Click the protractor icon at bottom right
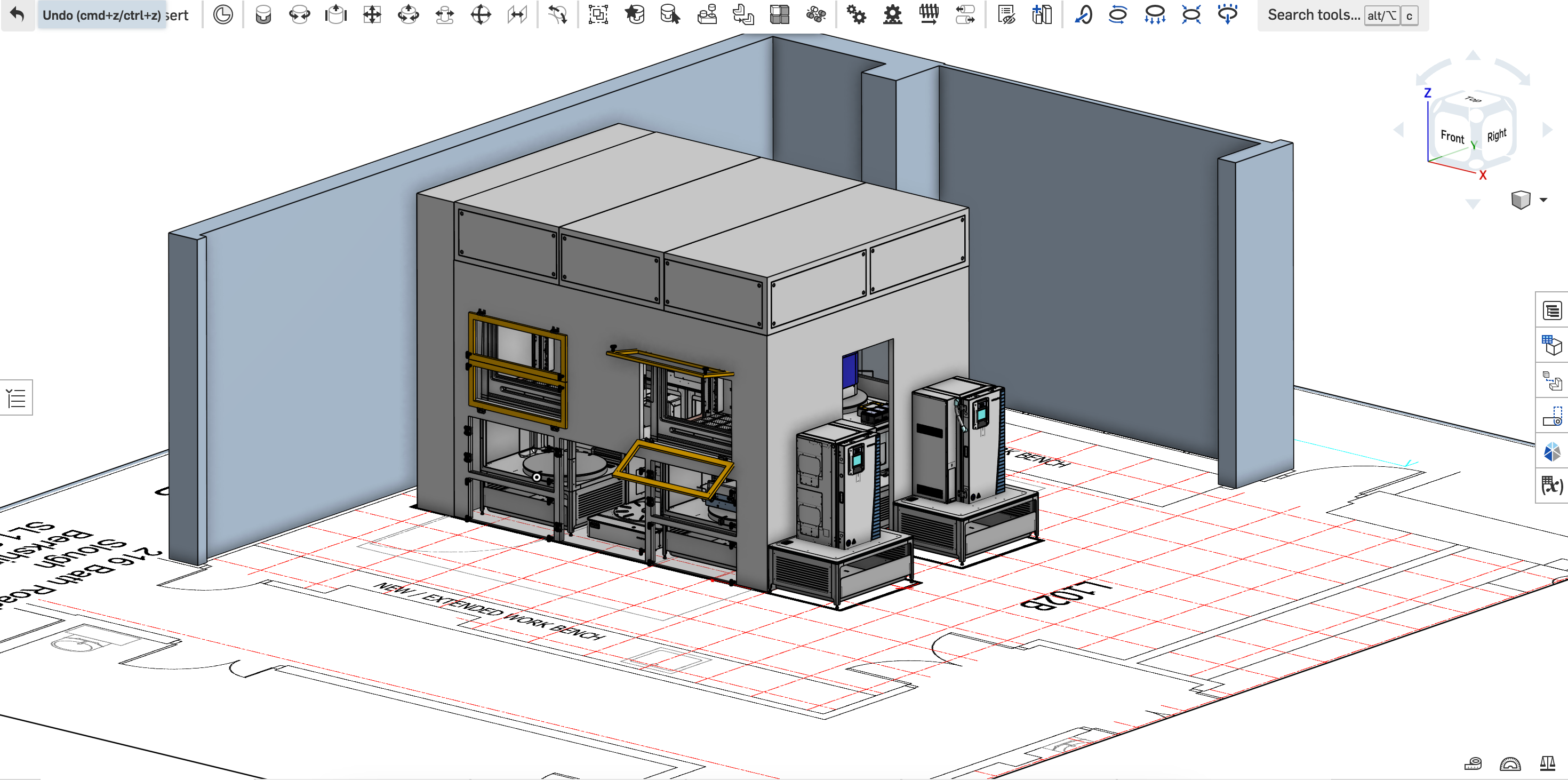 1510,763
